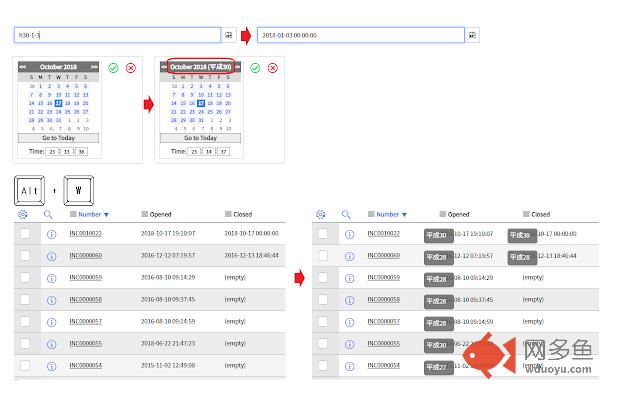Screen dimensions: 640x400
Task: Check row INC0000060 checkbox in left list
Action: point(25,256)
